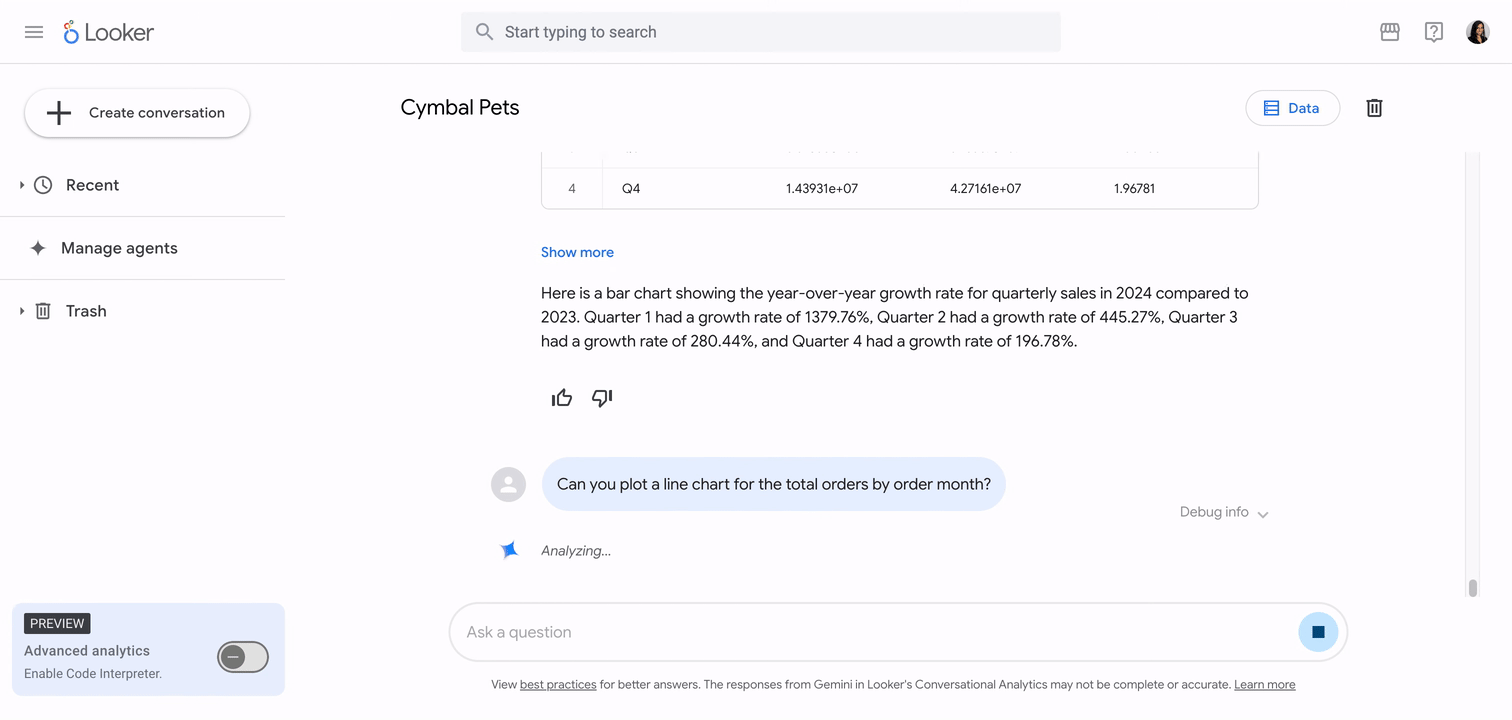Click the PREVIEW badge
The height and width of the screenshot is (720, 1512).
coord(57,623)
